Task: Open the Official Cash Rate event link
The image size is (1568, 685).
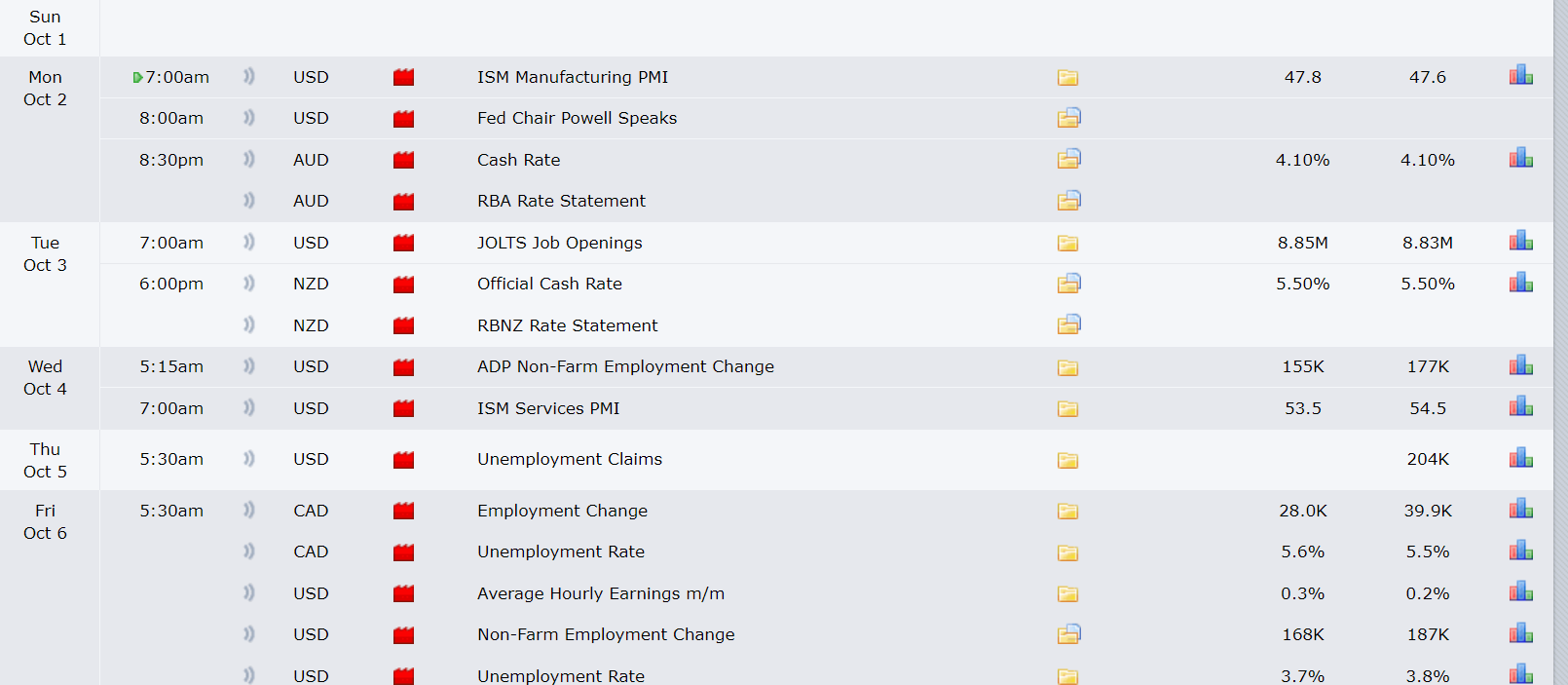Action: [x=549, y=284]
